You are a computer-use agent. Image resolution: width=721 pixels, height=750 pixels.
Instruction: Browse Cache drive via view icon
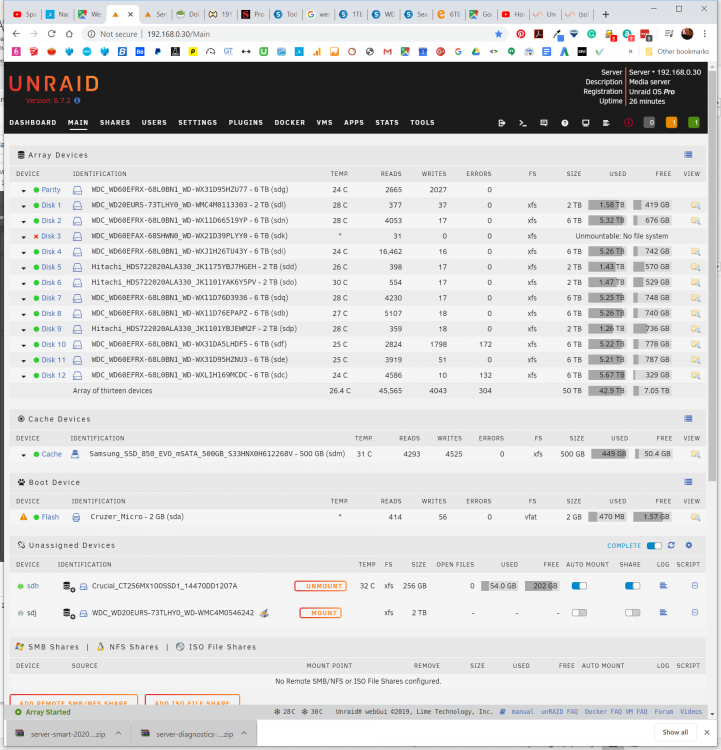click(x=695, y=454)
